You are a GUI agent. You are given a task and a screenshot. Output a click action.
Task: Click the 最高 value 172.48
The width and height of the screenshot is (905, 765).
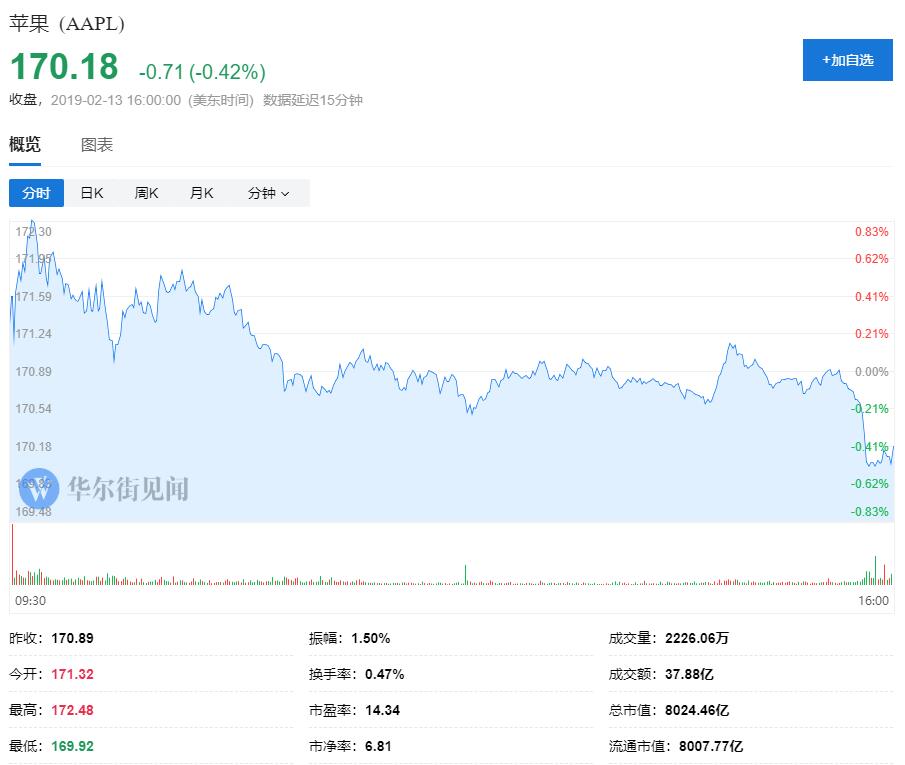(x=72, y=710)
